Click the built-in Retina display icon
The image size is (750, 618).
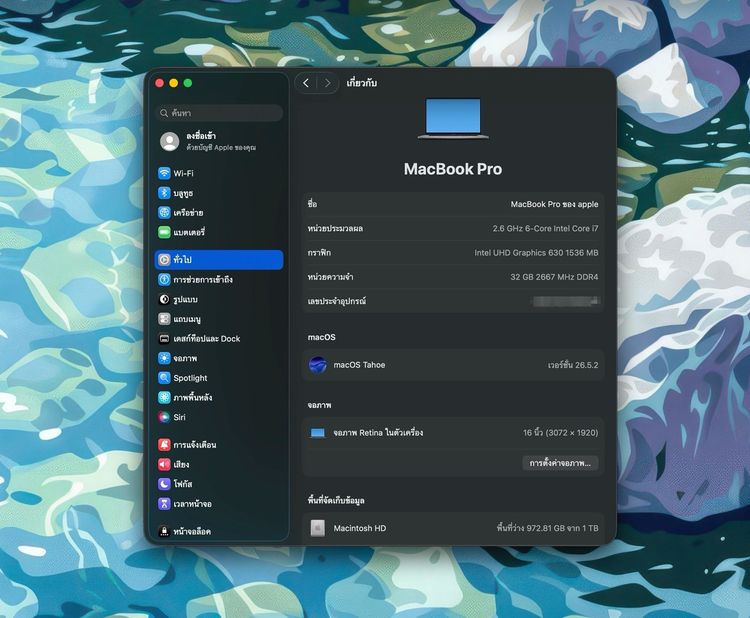click(x=318, y=433)
